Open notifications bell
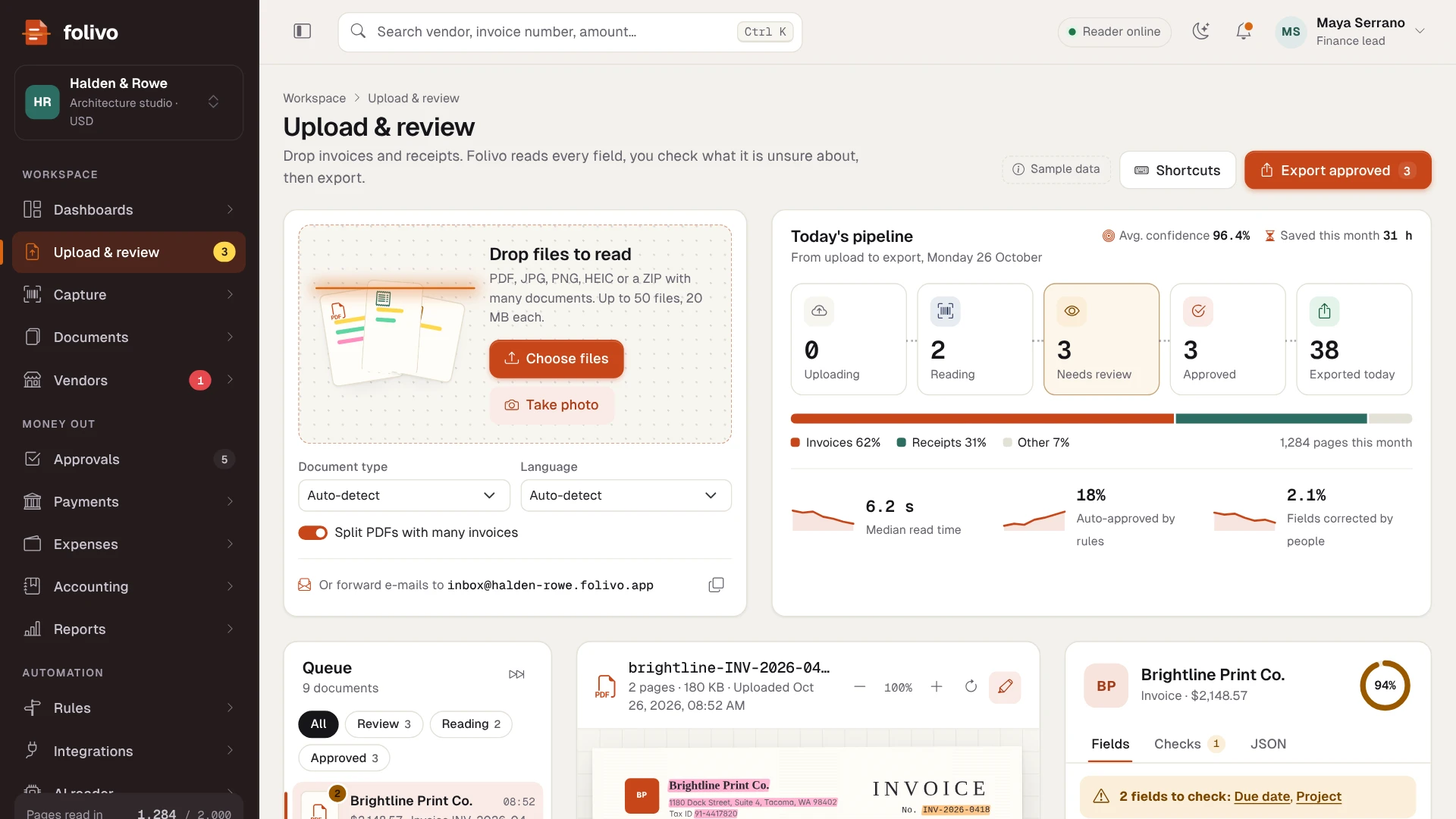Screen dimensions: 1456x819 pos(1244,31)
